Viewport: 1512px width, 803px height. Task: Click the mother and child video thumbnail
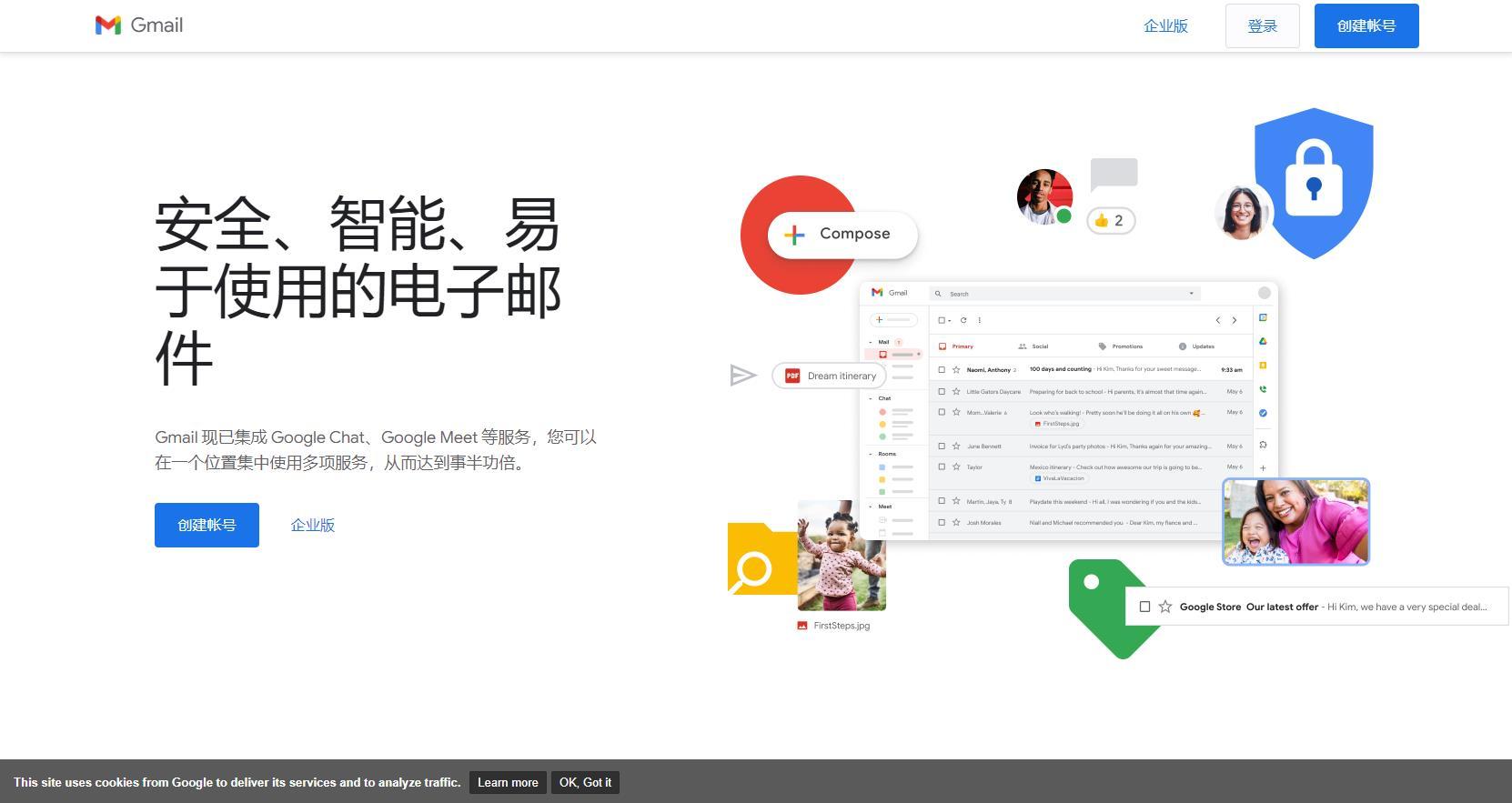[1295, 522]
